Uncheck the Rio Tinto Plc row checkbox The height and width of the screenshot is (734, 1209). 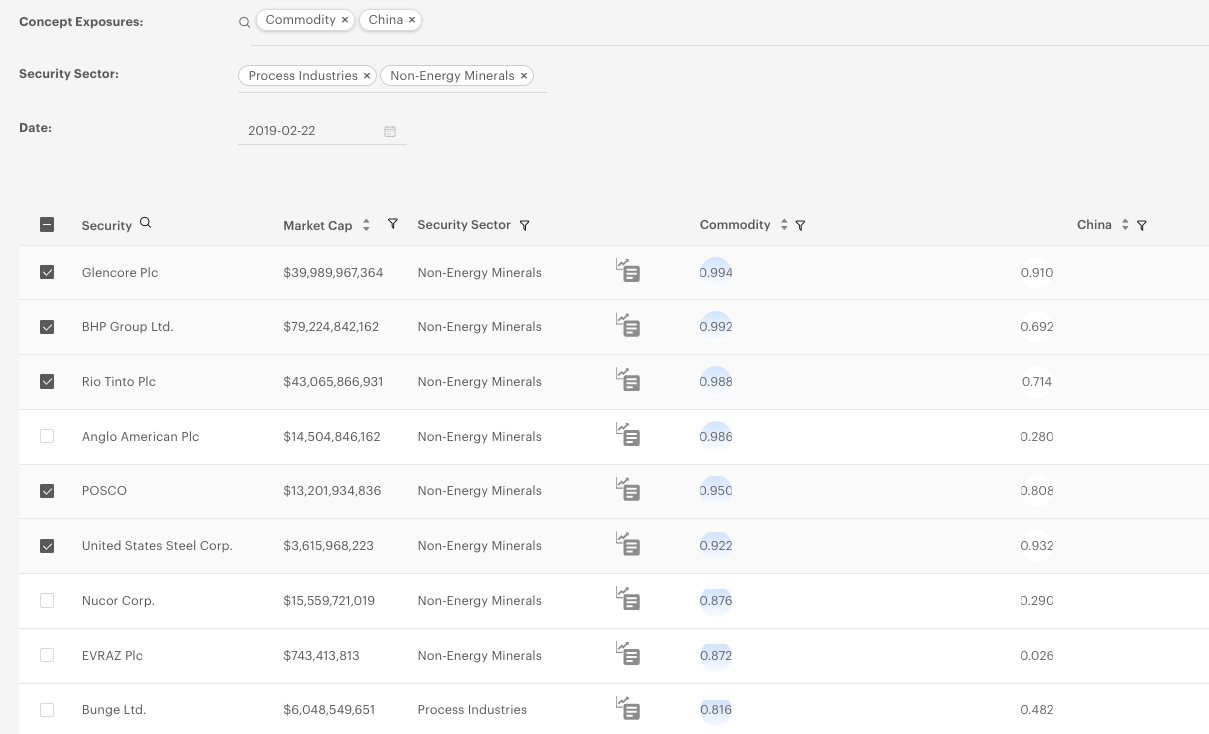point(47,381)
